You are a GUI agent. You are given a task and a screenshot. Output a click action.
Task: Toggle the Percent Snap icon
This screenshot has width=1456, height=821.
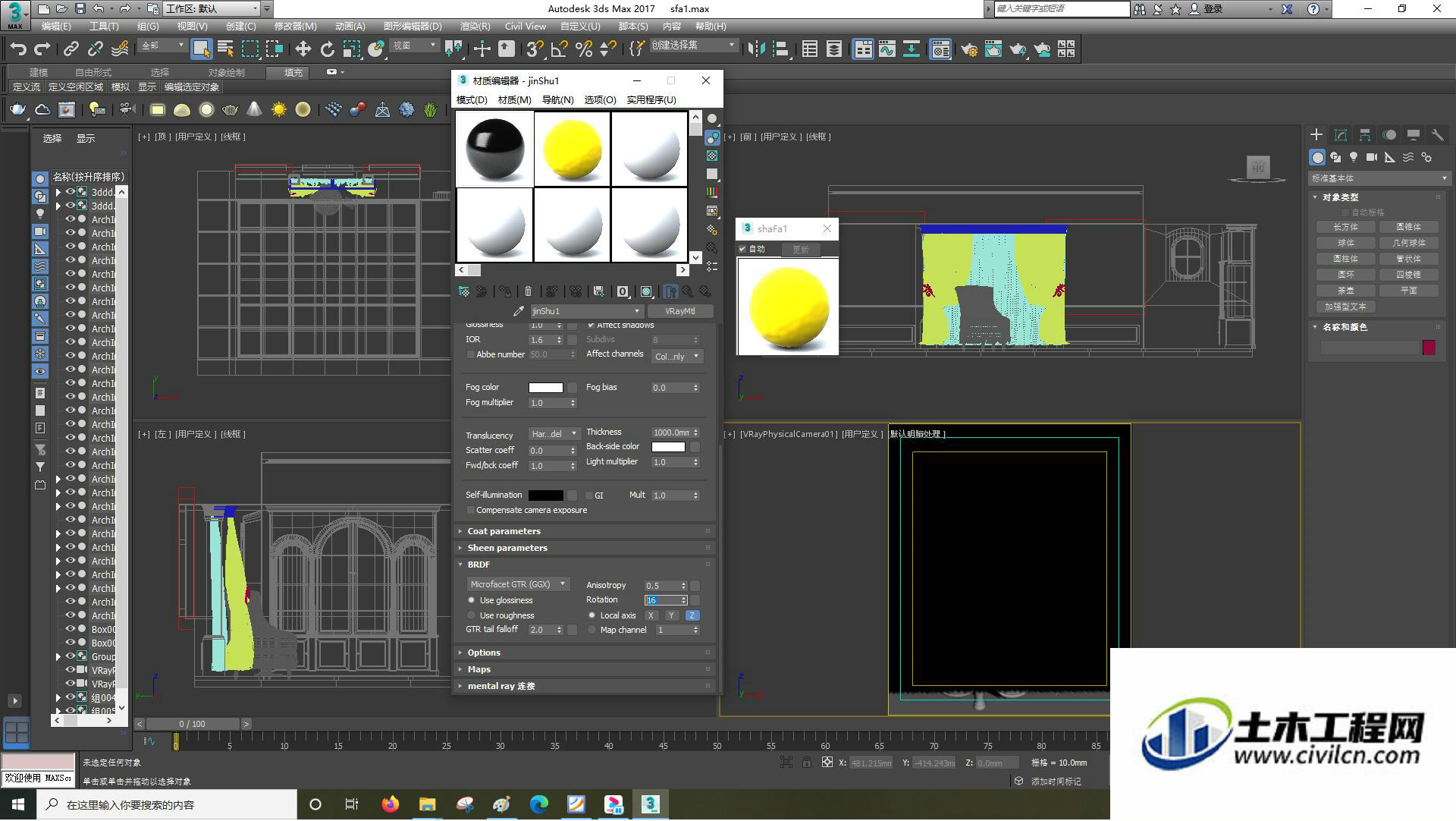583,49
